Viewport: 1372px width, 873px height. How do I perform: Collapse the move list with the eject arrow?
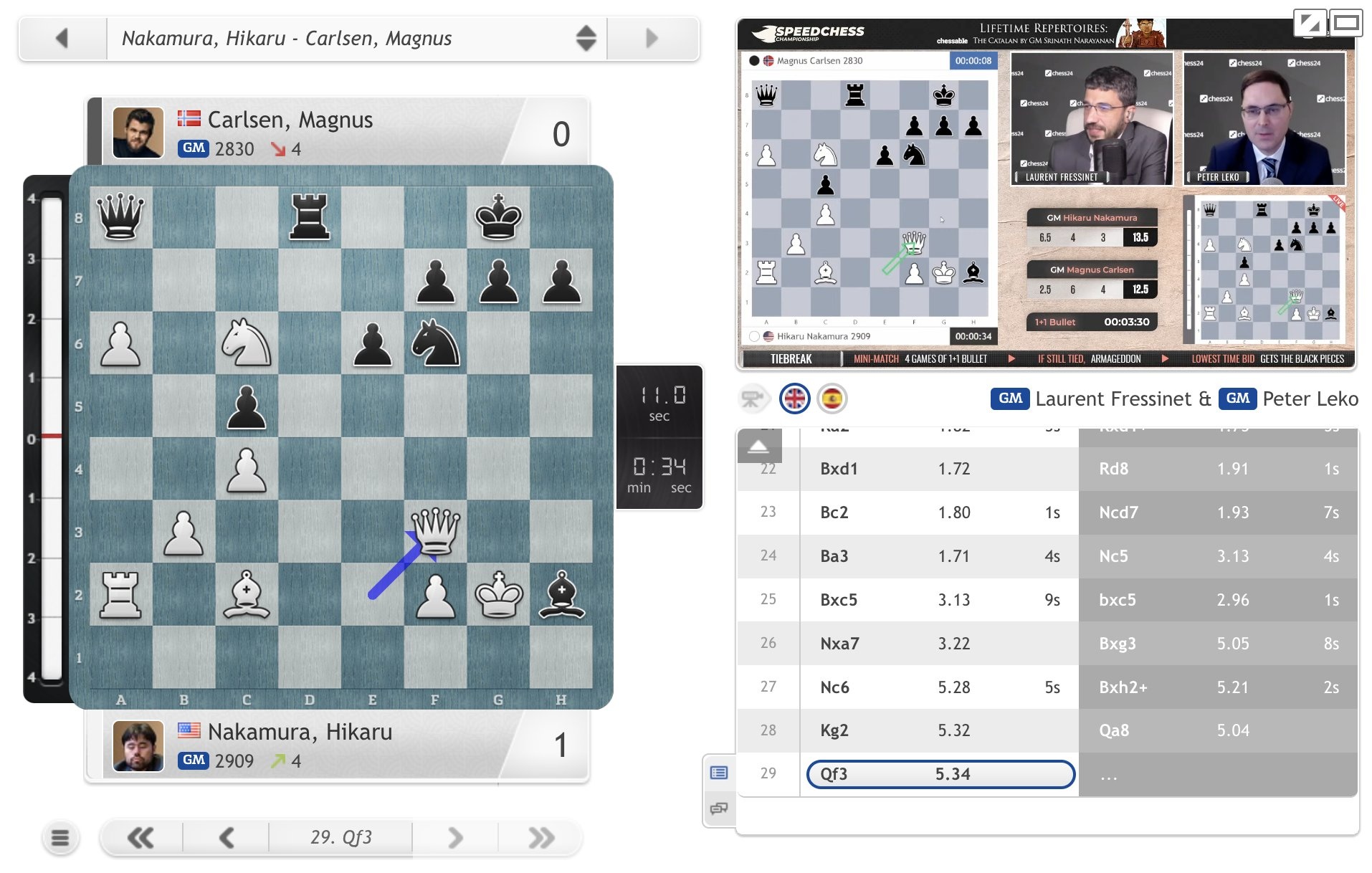coord(760,445)
